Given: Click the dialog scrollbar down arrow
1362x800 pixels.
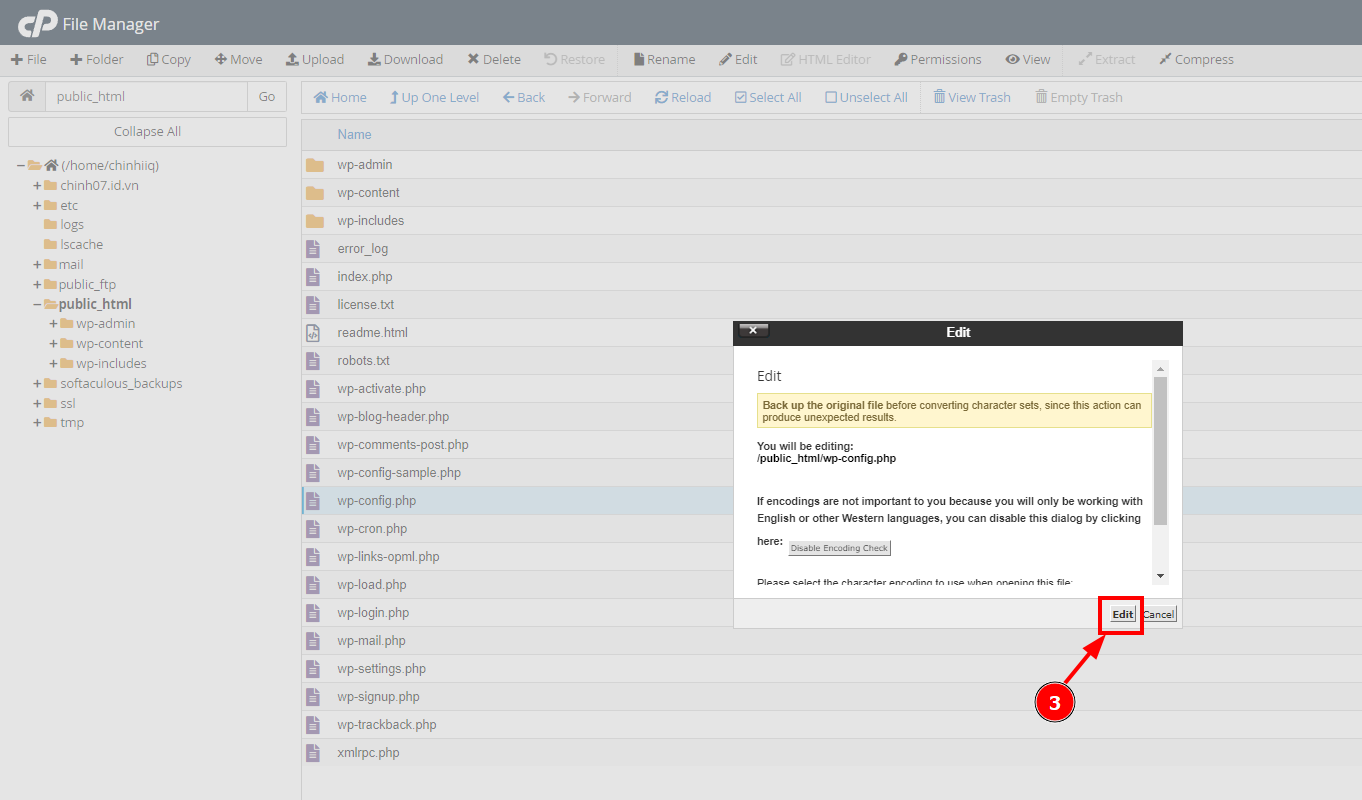Looking at the screenshot, I should click(1160, 576).
